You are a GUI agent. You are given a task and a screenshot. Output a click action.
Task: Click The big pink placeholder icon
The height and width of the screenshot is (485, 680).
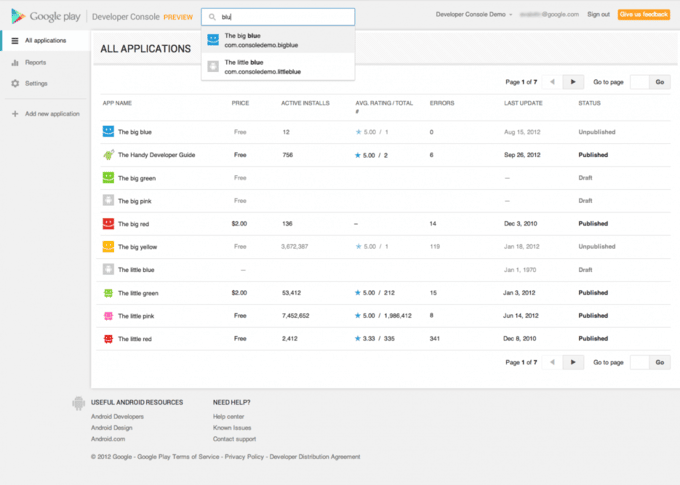point(108,200)
